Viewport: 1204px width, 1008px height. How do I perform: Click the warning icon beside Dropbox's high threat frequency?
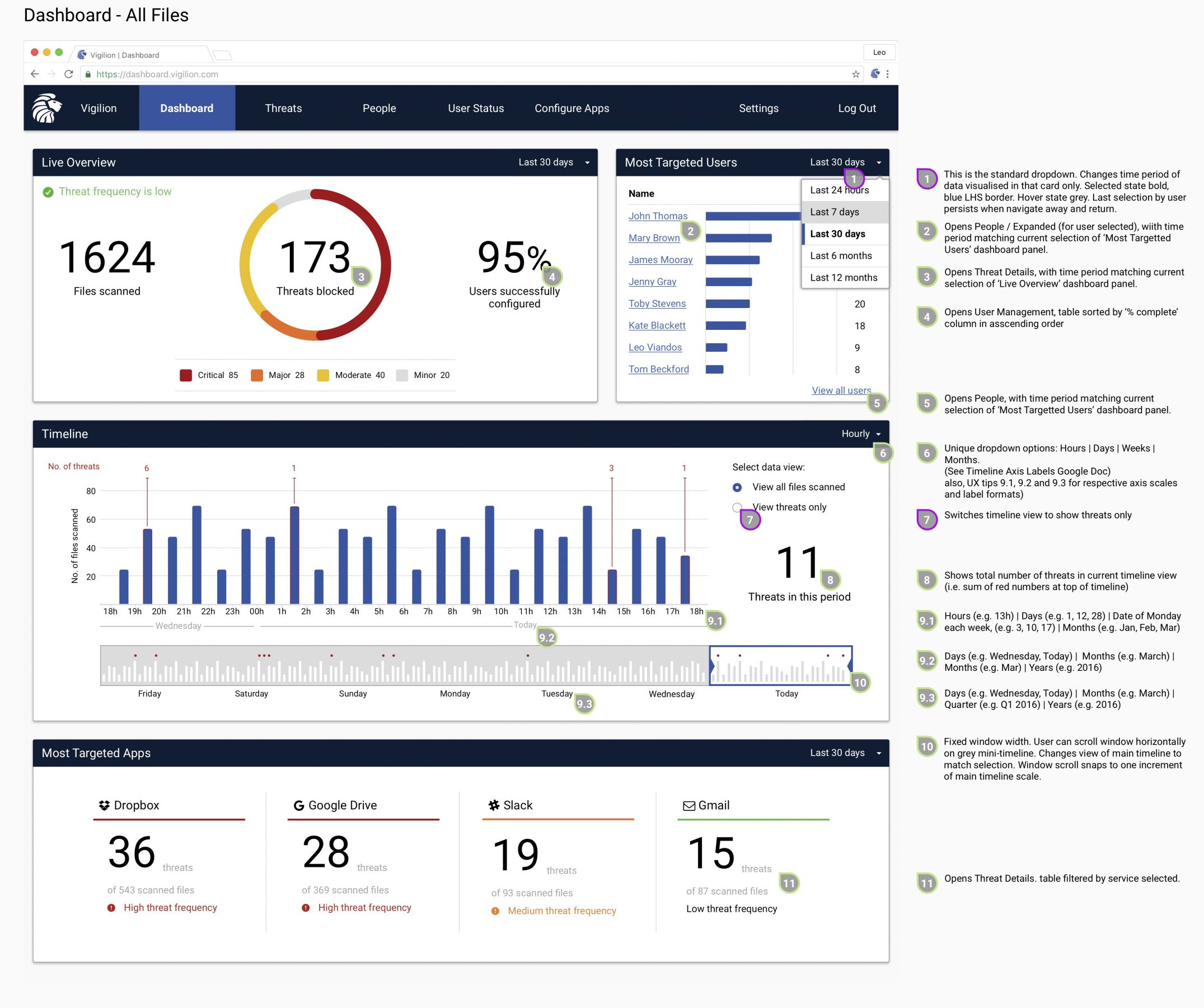pyautogui.click(x=111, y=908)
